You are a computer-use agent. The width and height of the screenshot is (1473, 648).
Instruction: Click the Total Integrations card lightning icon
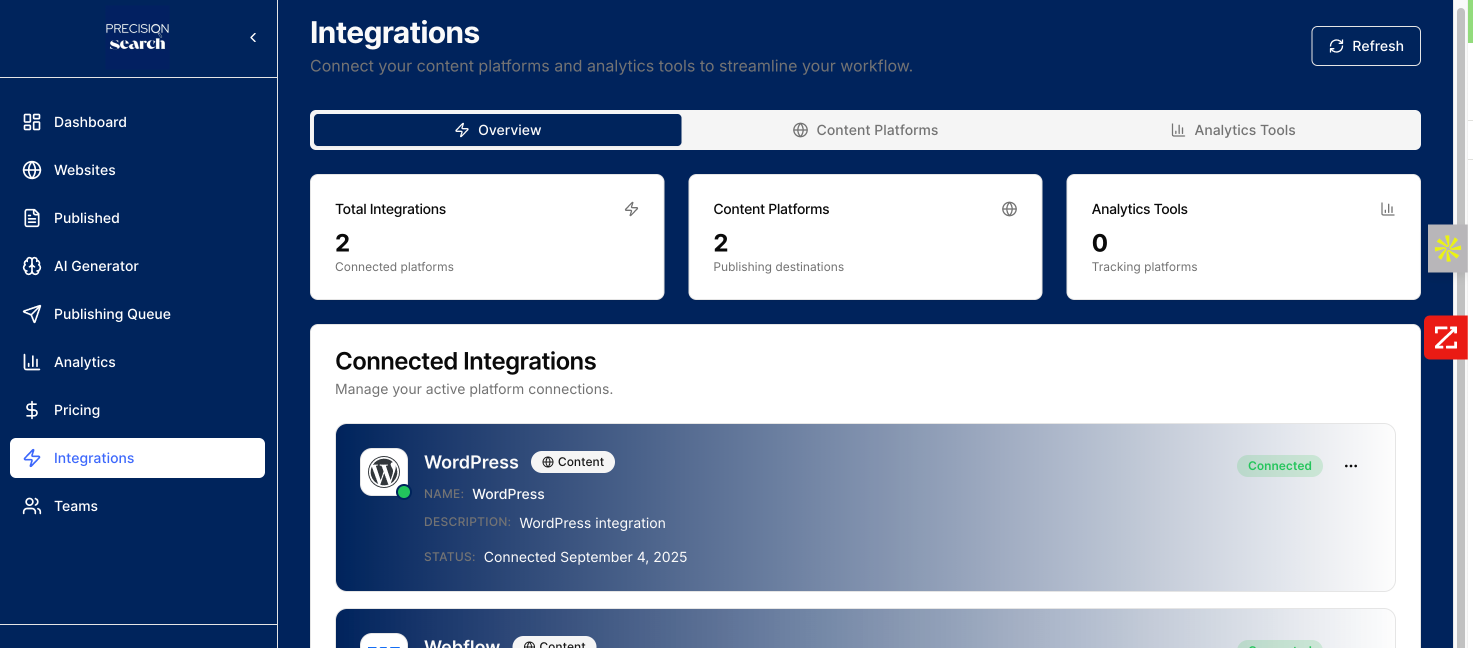631,209
